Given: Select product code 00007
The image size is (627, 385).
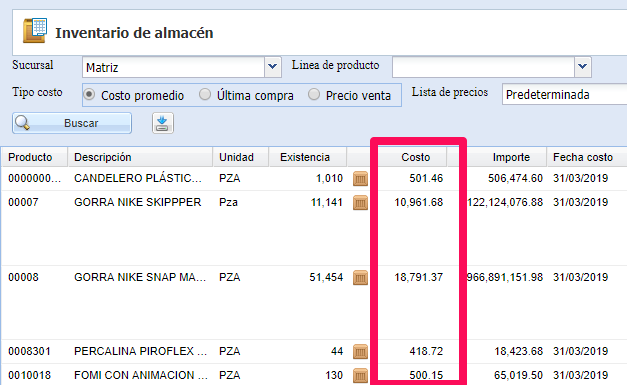Looking at the screenshot, I should click(23, 202).
